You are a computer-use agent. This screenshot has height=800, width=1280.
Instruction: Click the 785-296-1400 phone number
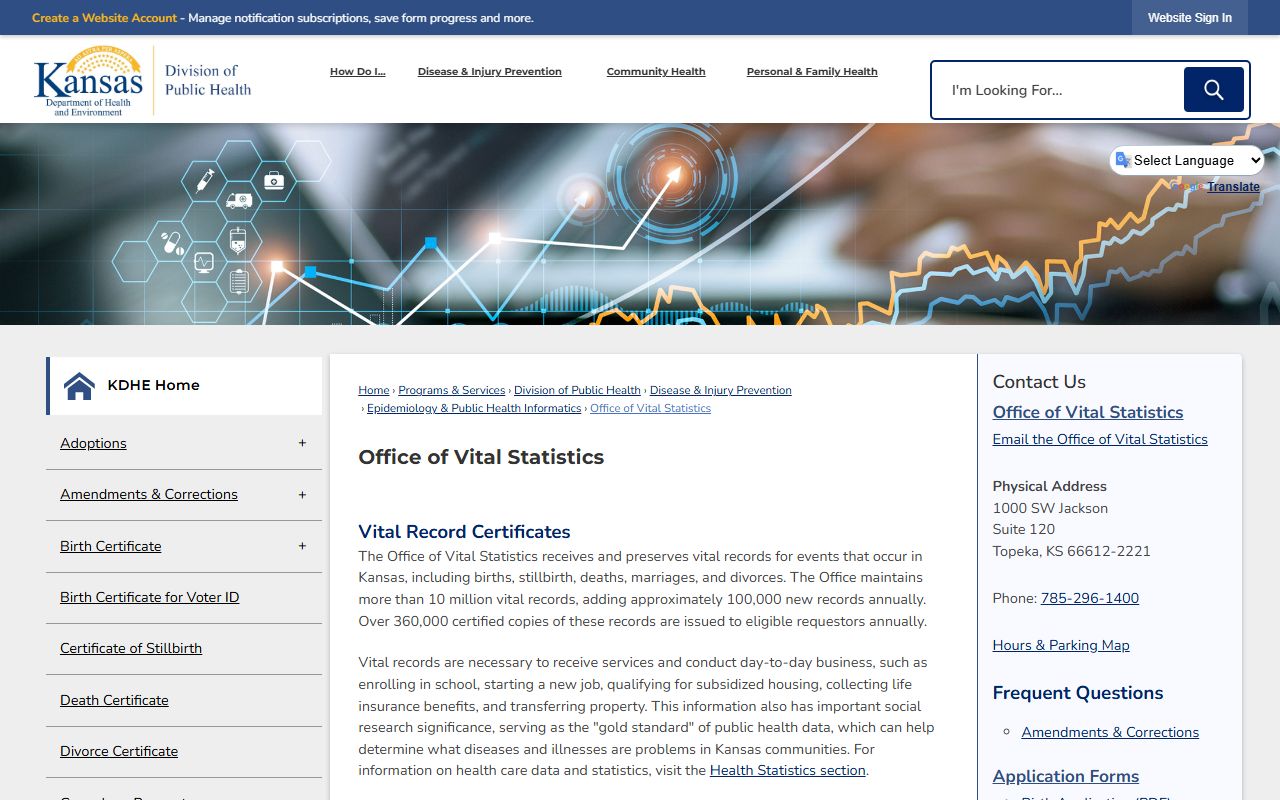tap(1090, 598)
